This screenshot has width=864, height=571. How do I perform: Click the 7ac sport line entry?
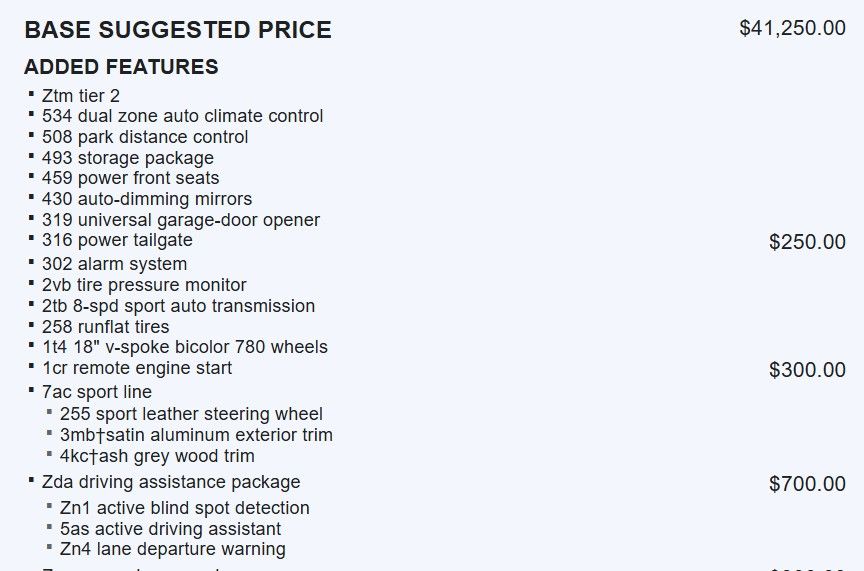click(97, 392)
